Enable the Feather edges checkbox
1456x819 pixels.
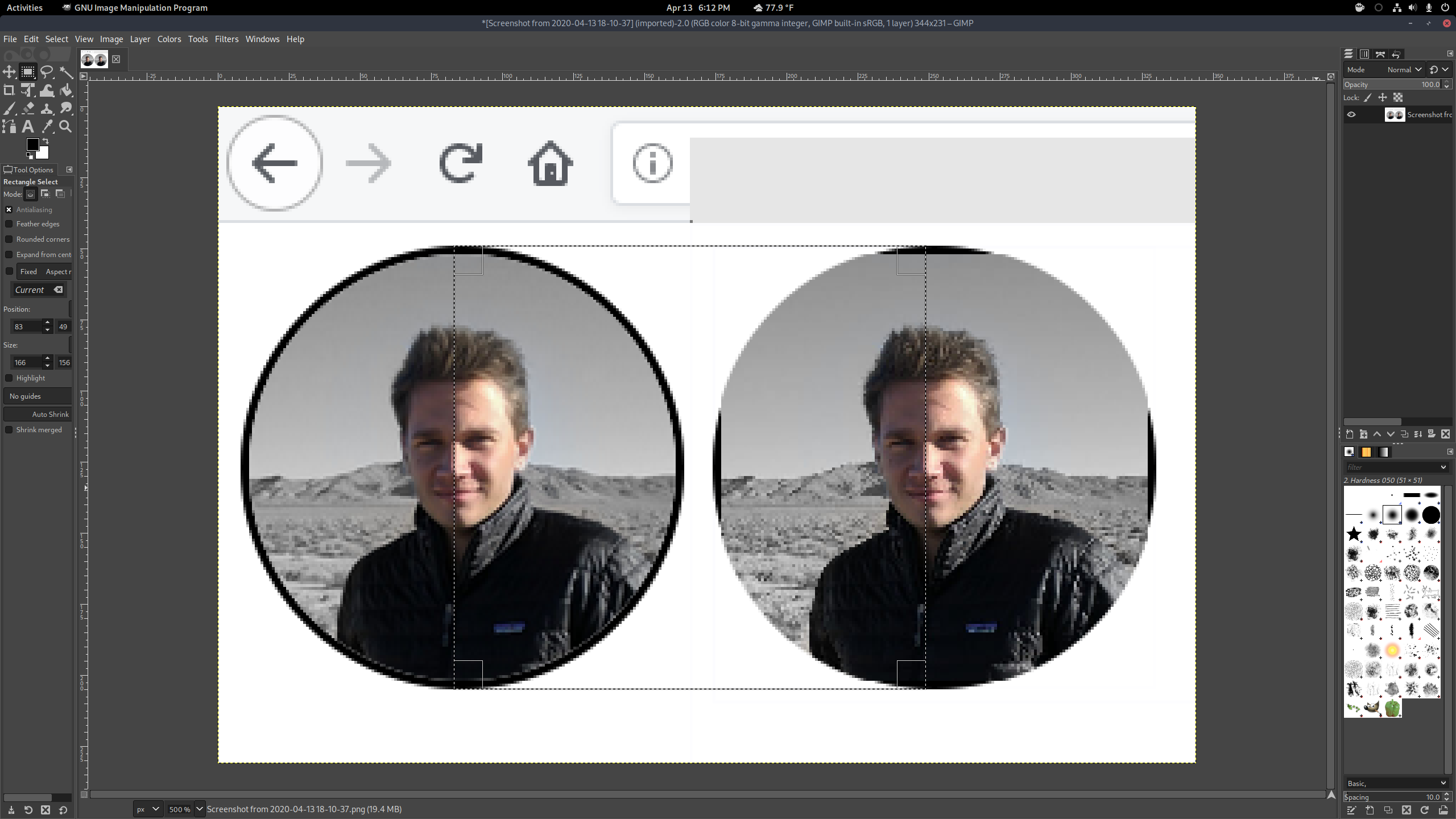point(9,224)
